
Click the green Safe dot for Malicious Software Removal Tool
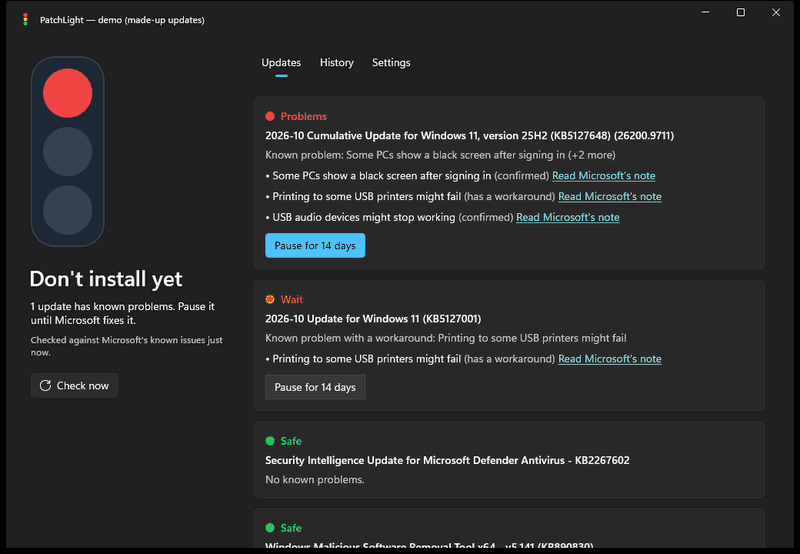click(270, 527)
